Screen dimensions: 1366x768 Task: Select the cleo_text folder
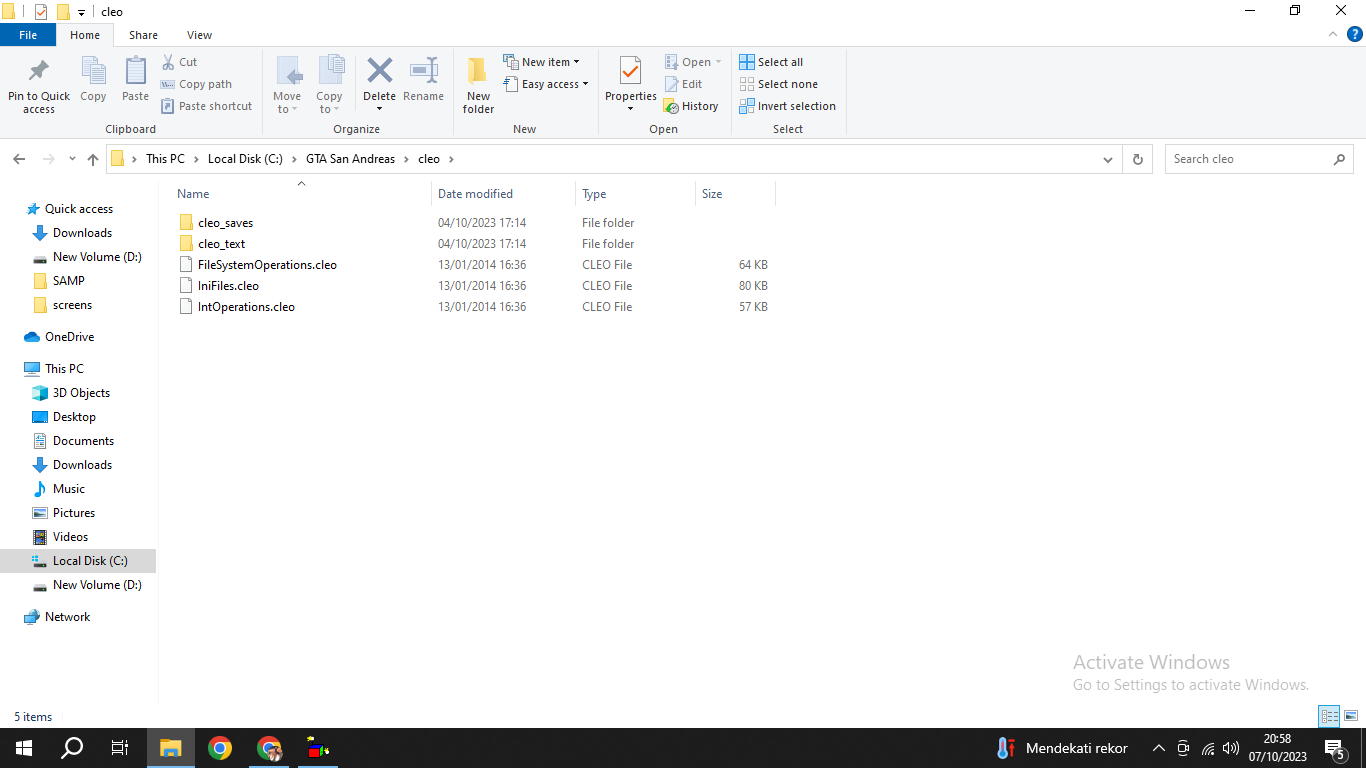click(221, 244)
